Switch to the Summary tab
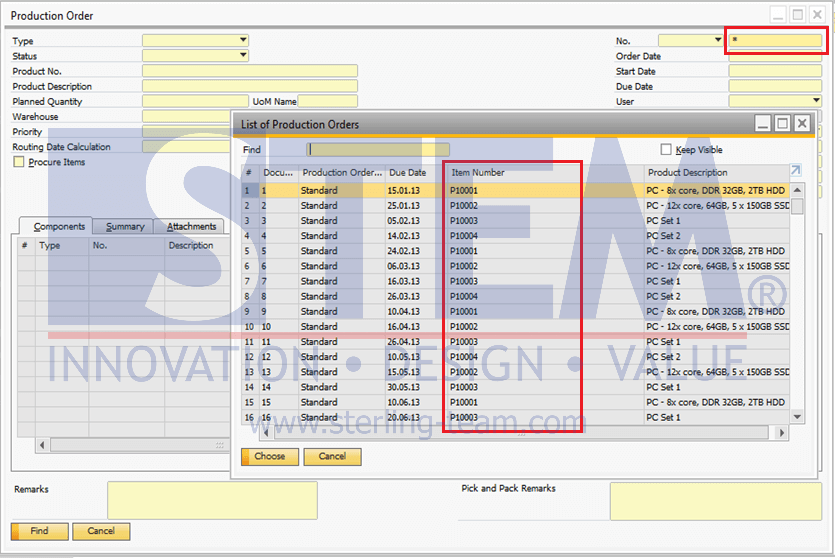This screenshot has height=558, width=835. (x=125, y=227)
